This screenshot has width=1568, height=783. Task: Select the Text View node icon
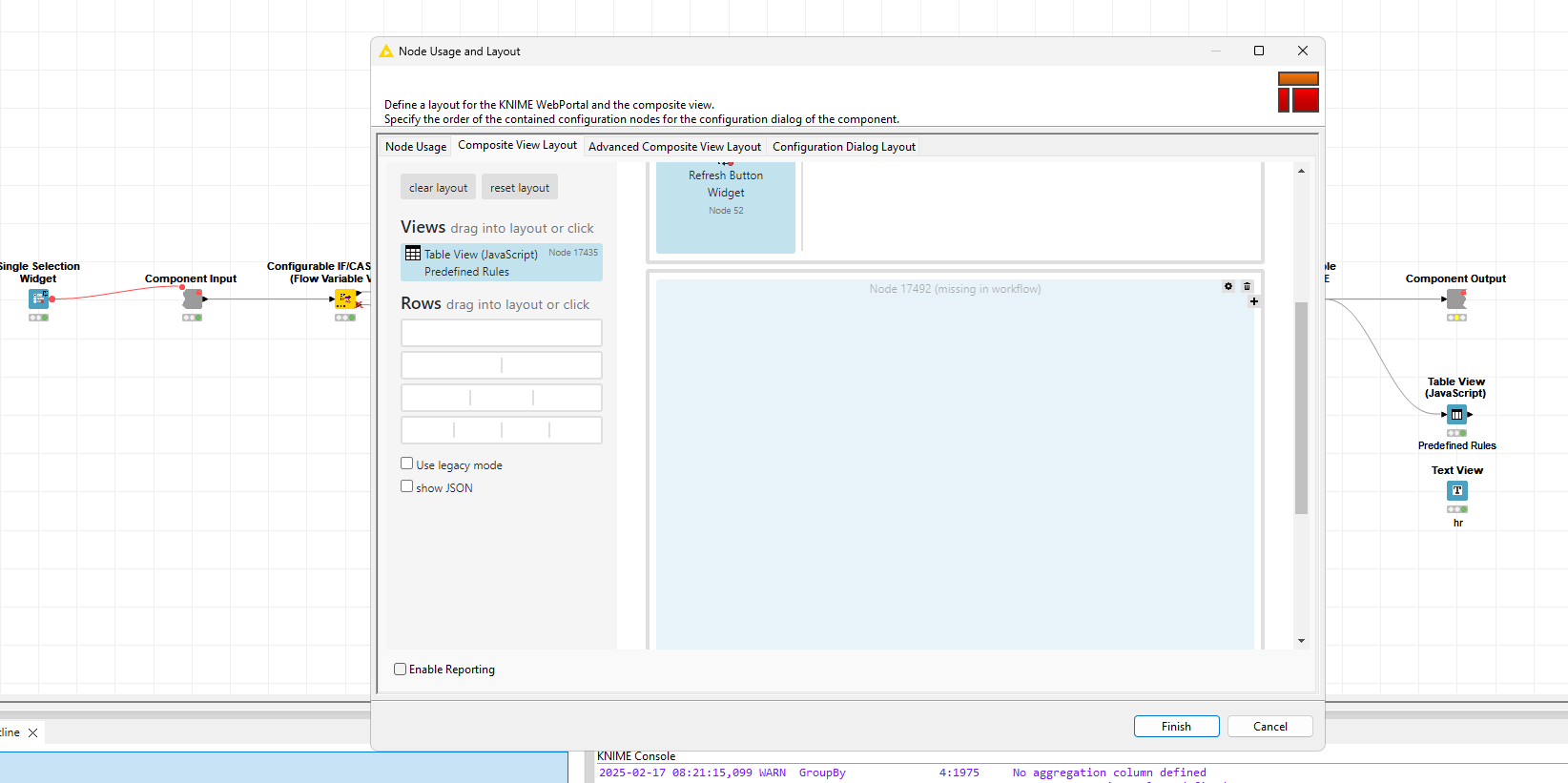1457,490
